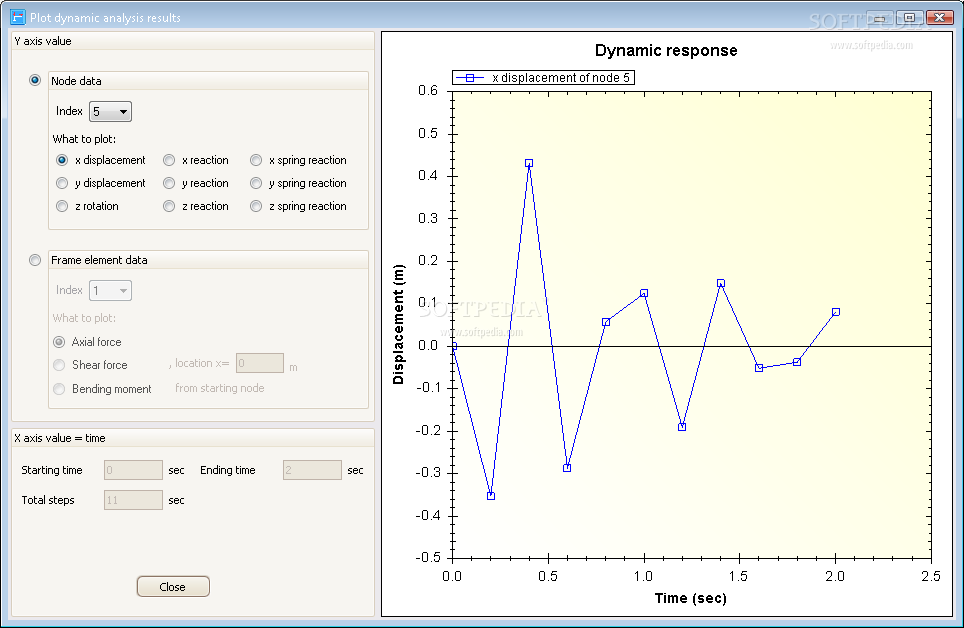Image resolution: width=964 pixels, height=628 pixels.
Task: Open the node Index dropdown showing 5
Action: pos(111,111)
